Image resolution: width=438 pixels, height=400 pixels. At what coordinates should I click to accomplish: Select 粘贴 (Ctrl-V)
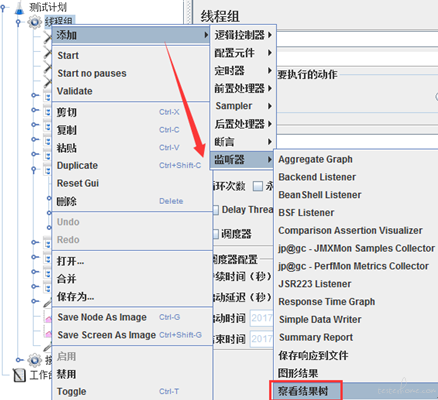click(x=132, y=148)
